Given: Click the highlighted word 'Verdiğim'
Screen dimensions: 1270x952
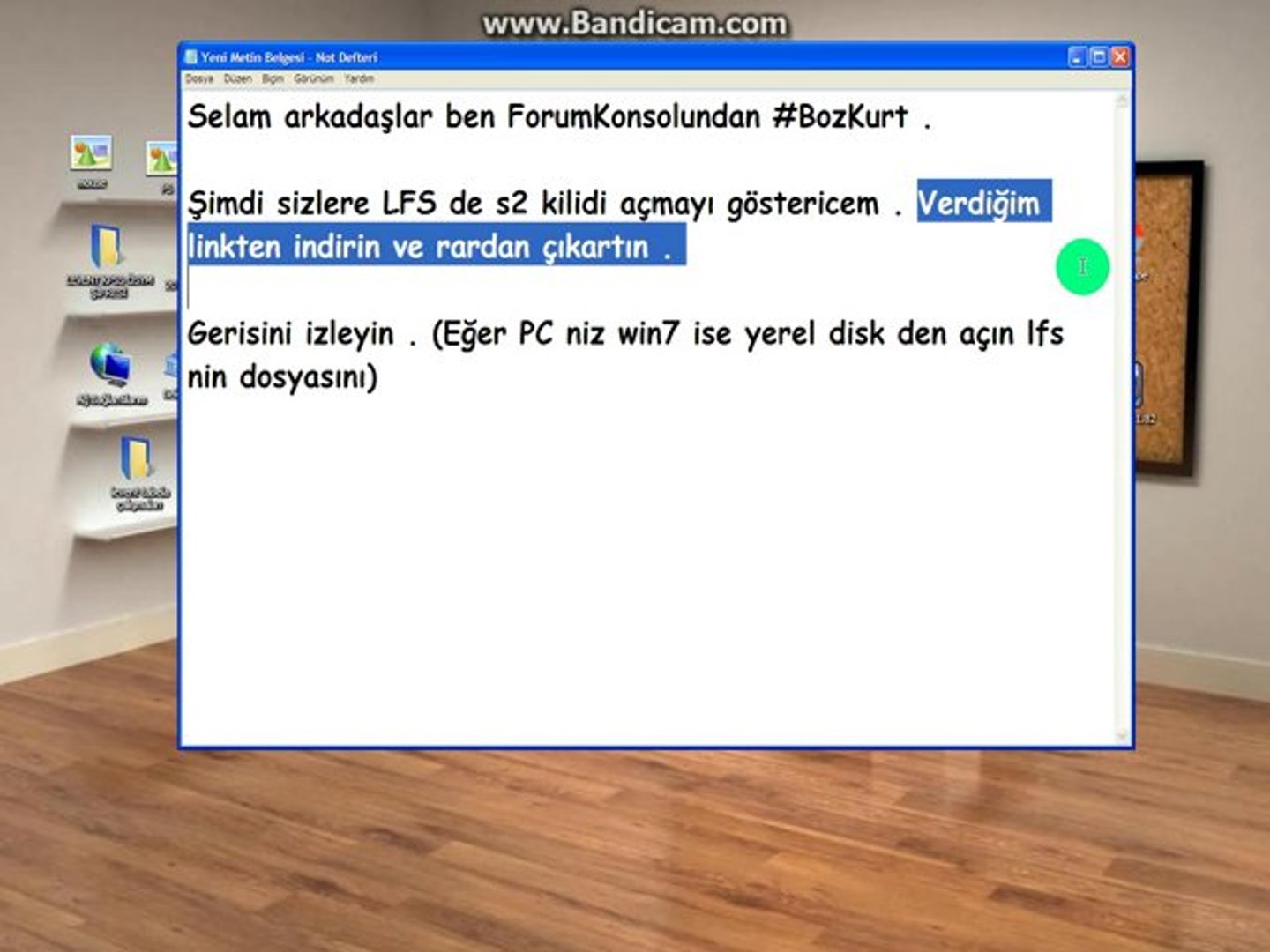Looking at the screenshot, I should (x=979, y=203).
